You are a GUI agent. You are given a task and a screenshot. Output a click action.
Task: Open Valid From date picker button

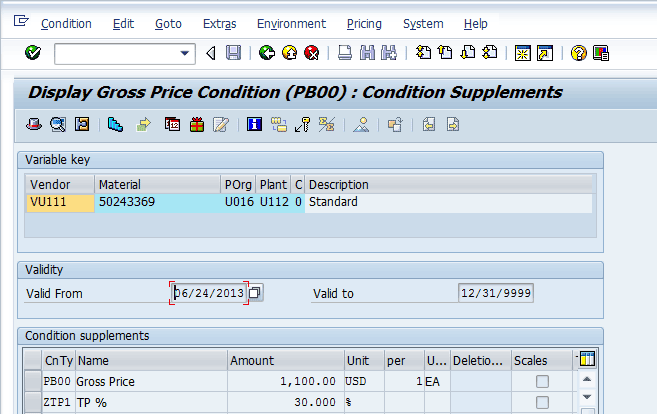pos(255,293)
